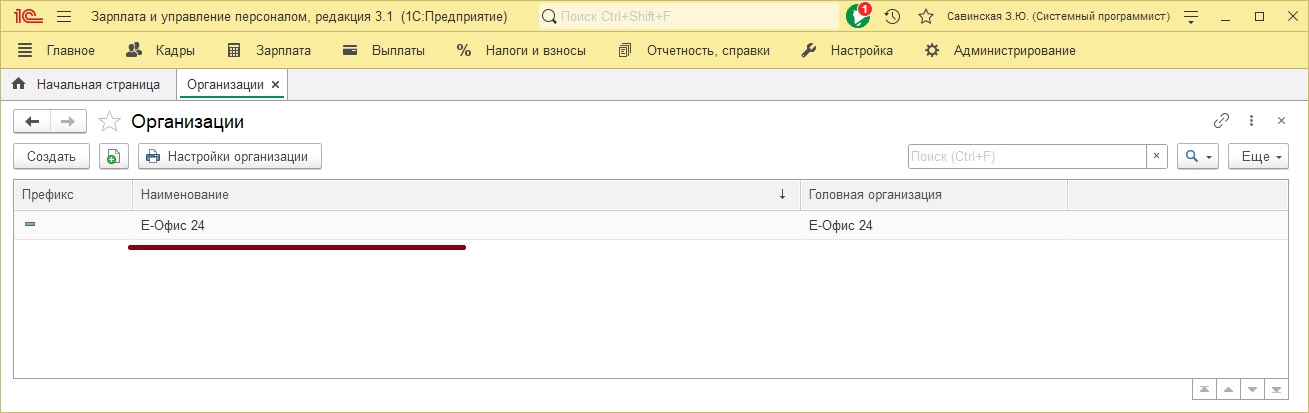
Task: Close the Организации form with x
Action: pos(1280,120)
